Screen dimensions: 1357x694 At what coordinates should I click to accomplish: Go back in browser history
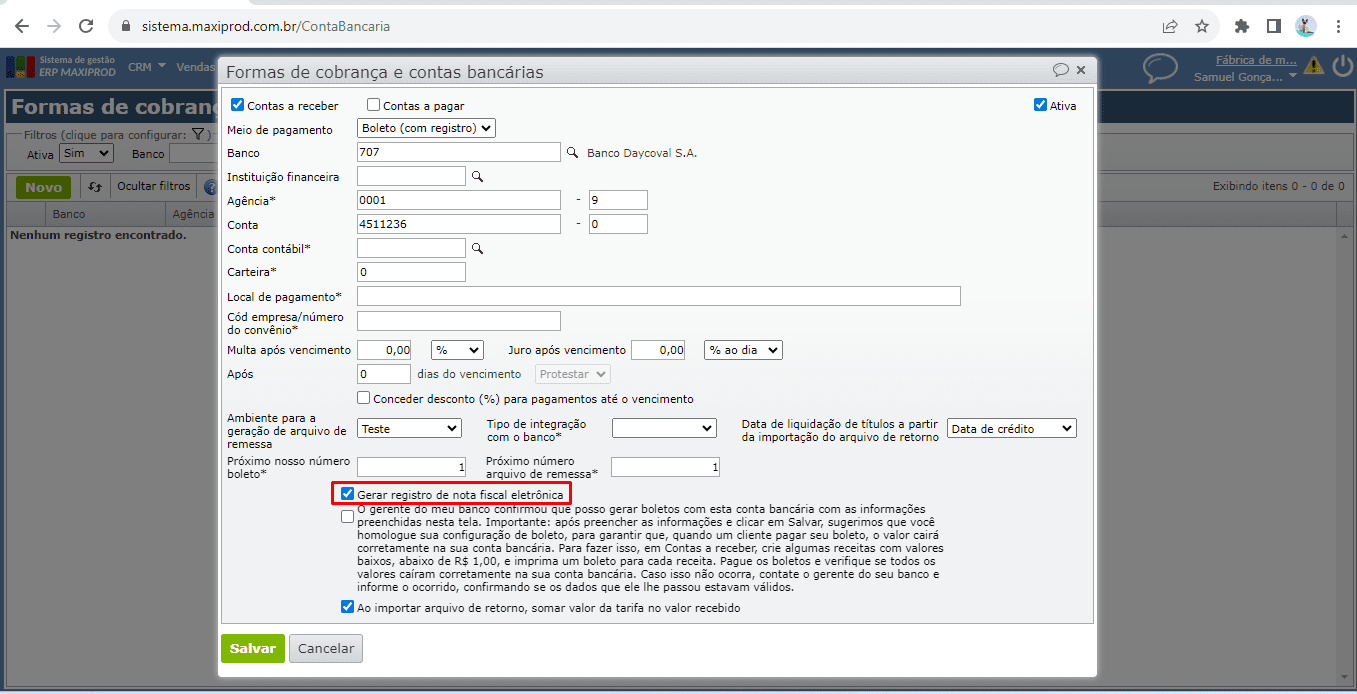22,26
